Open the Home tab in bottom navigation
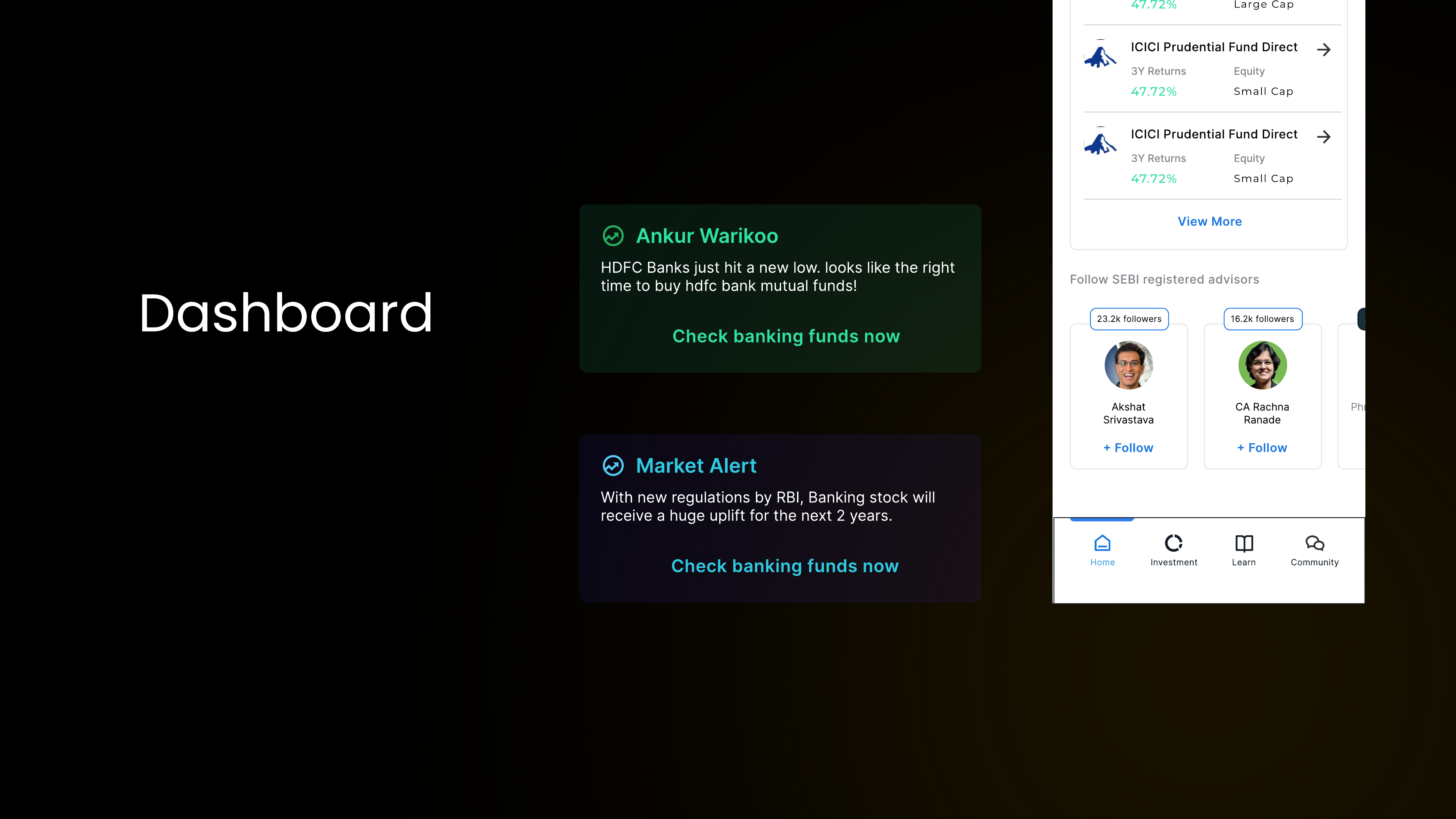The width and height of the screenshot is (1456, 819). [1102, 551]
